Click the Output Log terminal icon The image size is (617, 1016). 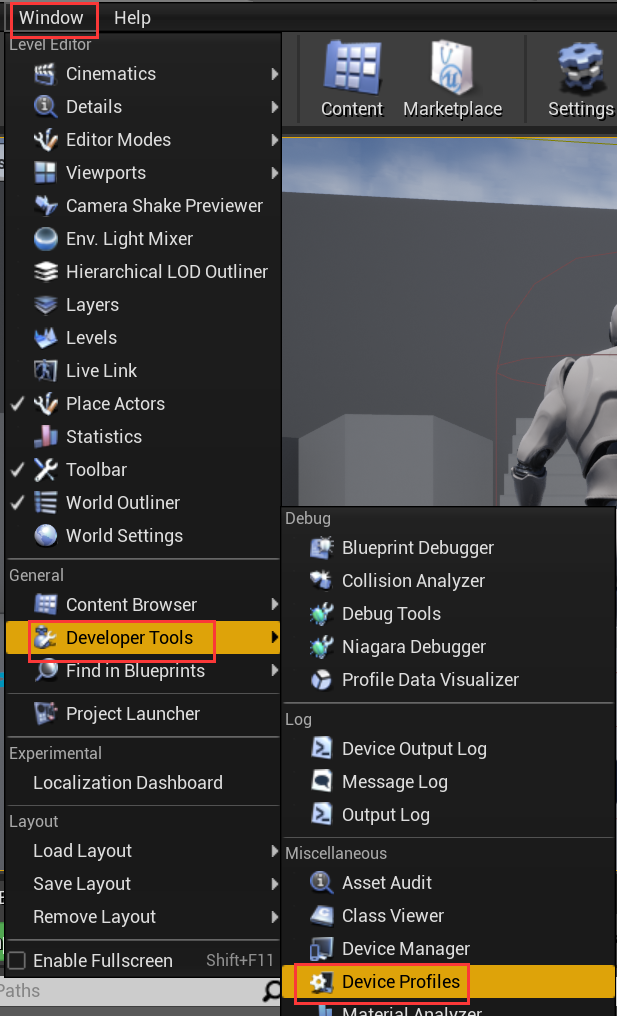tap(321, 815)
